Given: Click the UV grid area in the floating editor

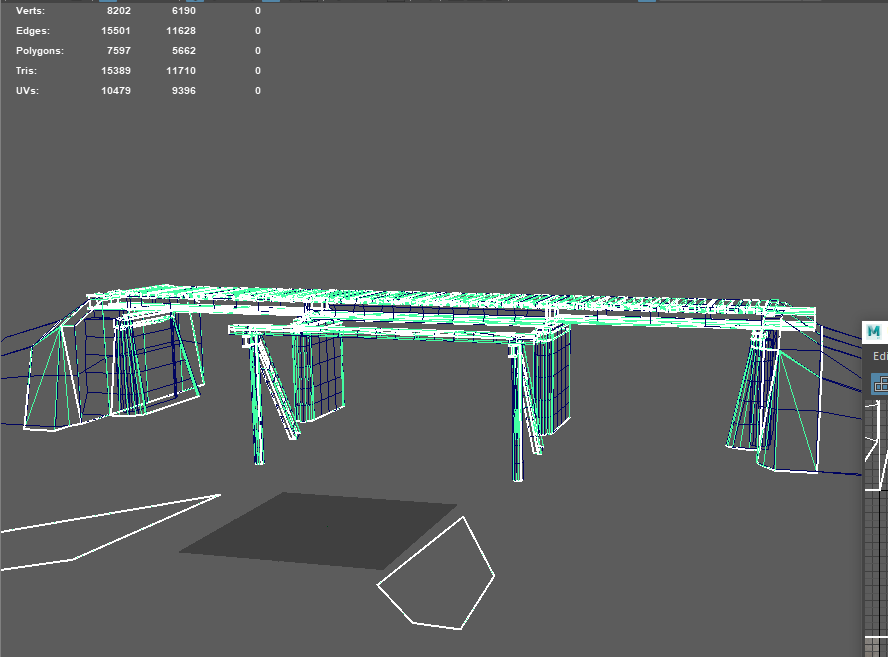Looking at the screenshot, I should [876, 528].
